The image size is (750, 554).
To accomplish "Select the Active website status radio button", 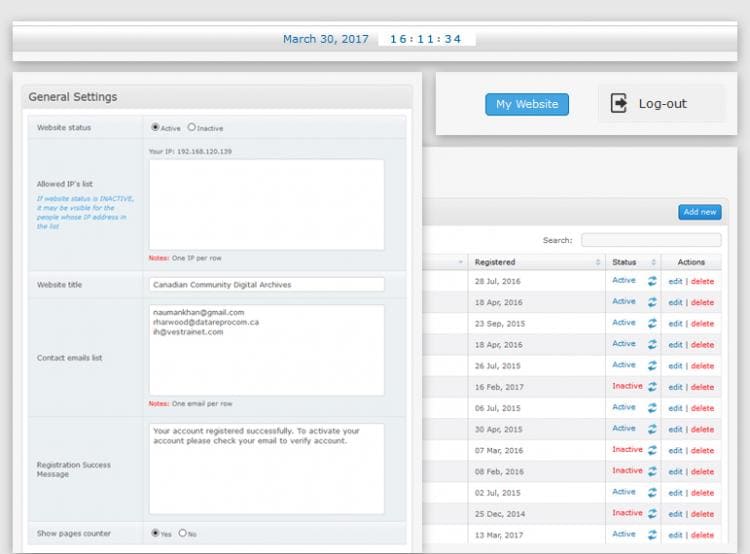I will pyautogui.click(x=155, y=128).
